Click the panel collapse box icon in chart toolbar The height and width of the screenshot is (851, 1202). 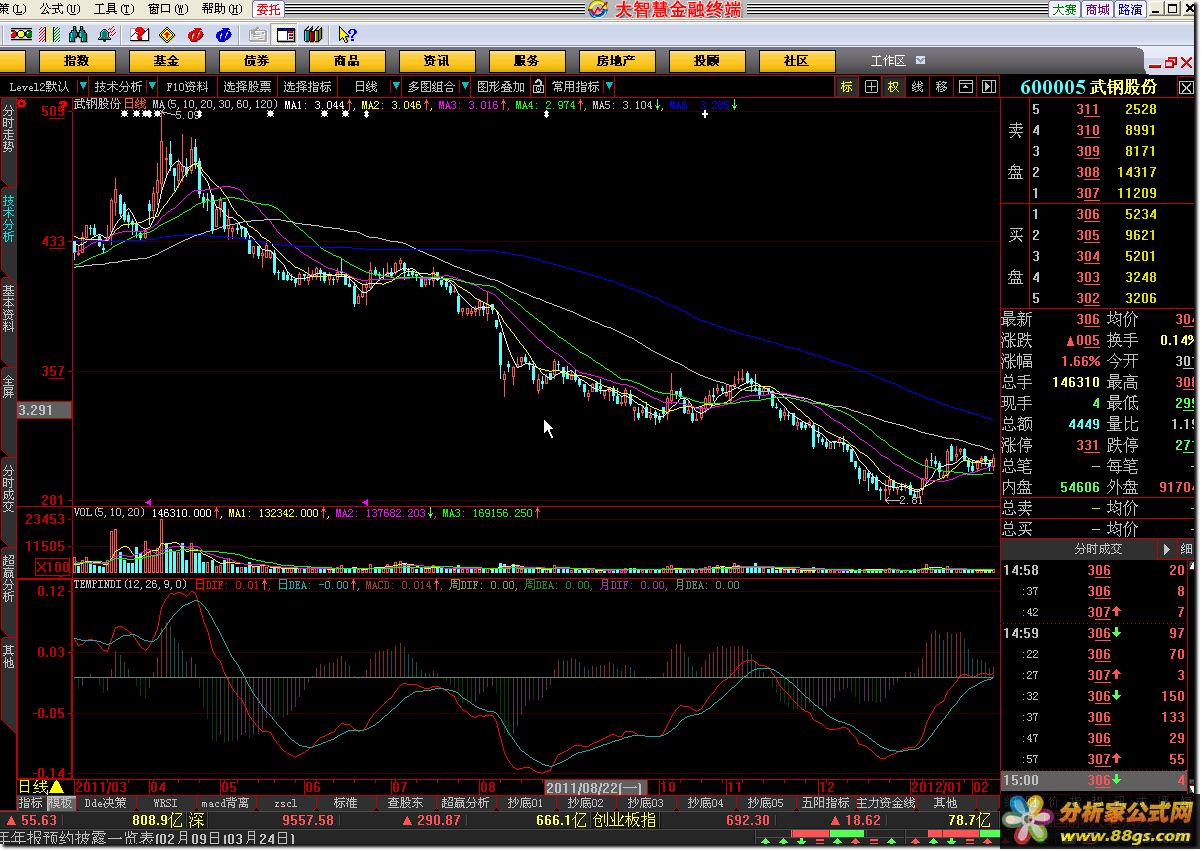coord(966,87)
